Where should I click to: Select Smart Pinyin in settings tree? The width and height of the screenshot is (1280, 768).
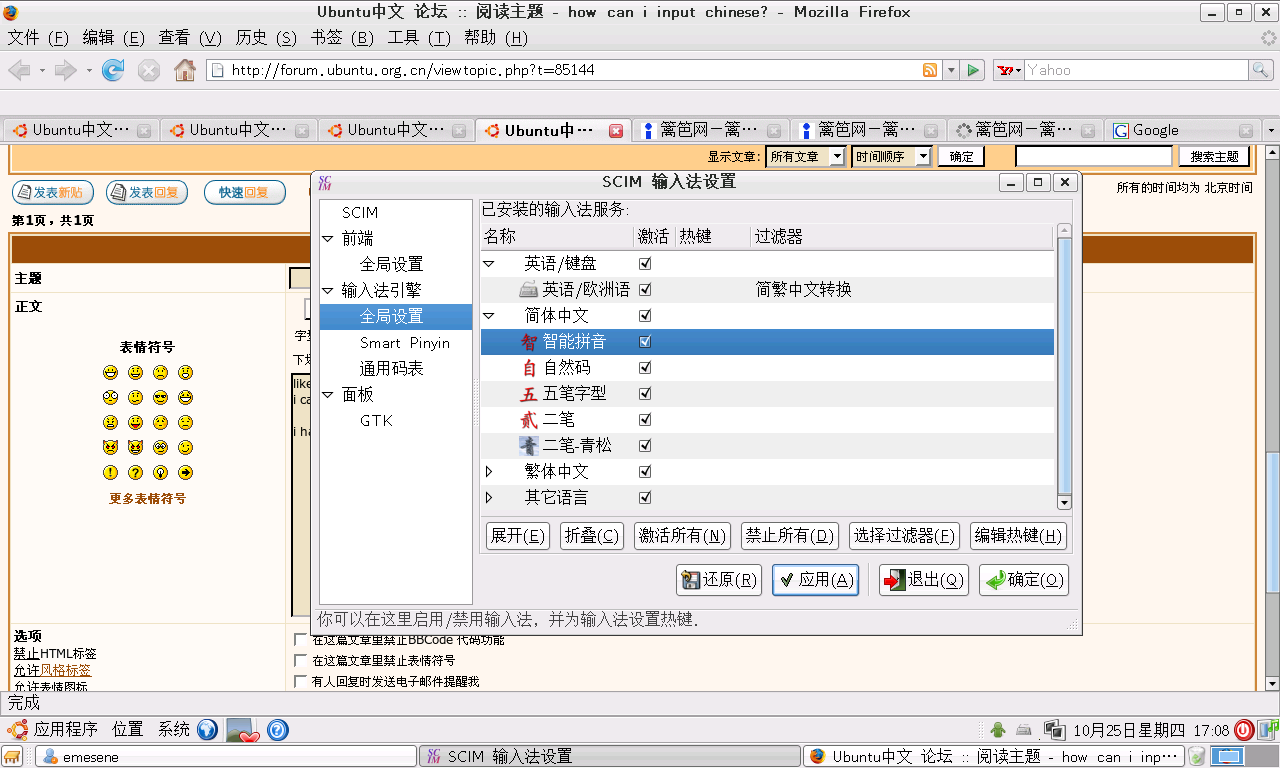[x=405, y=343]
